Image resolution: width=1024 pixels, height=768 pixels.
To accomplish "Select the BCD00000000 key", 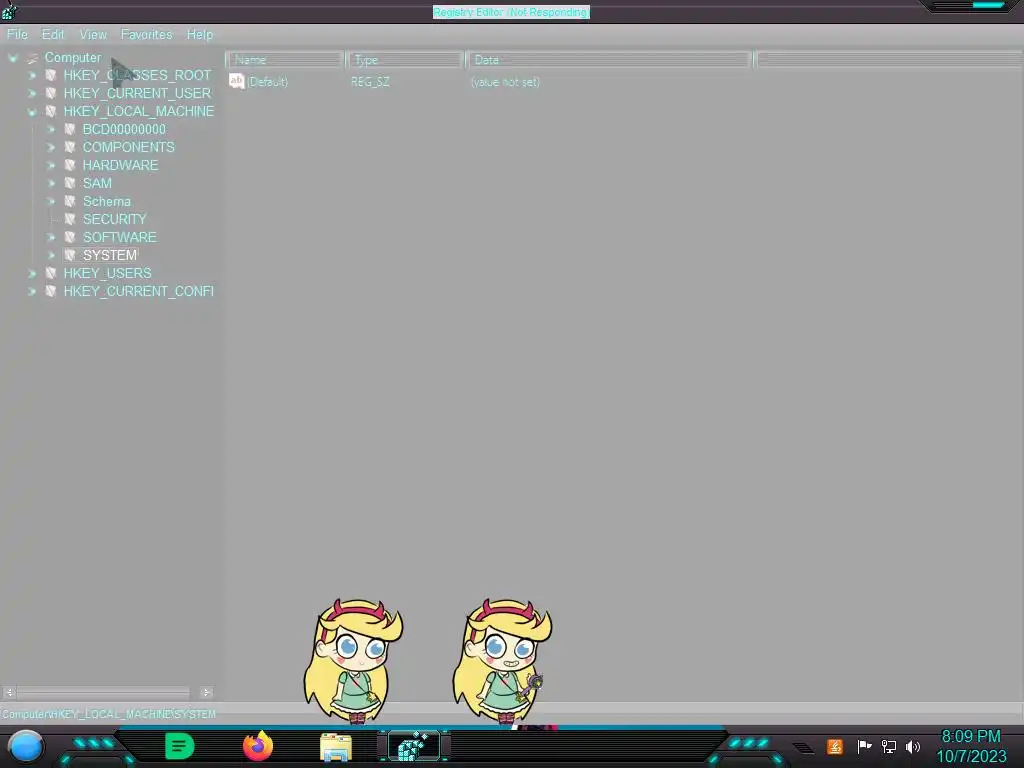I will 124,129.
